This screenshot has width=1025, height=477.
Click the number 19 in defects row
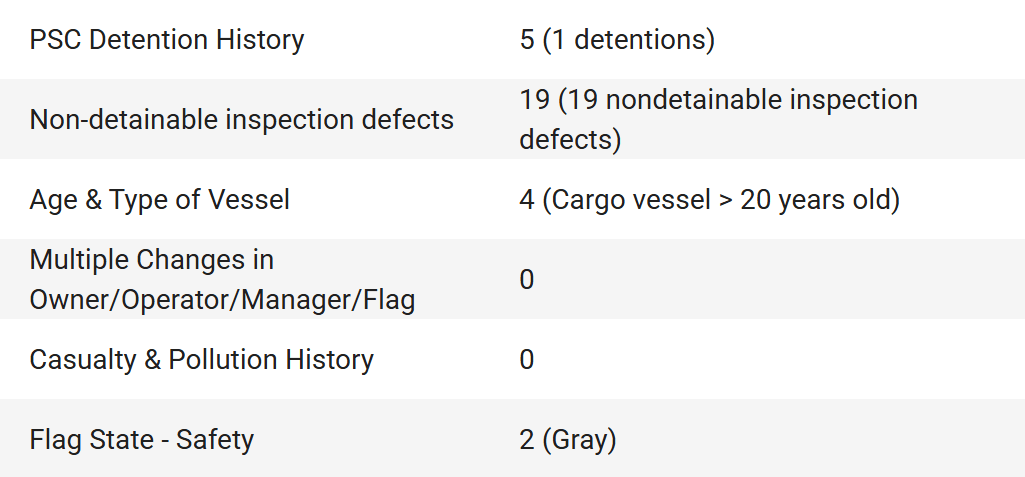[535, 100]
